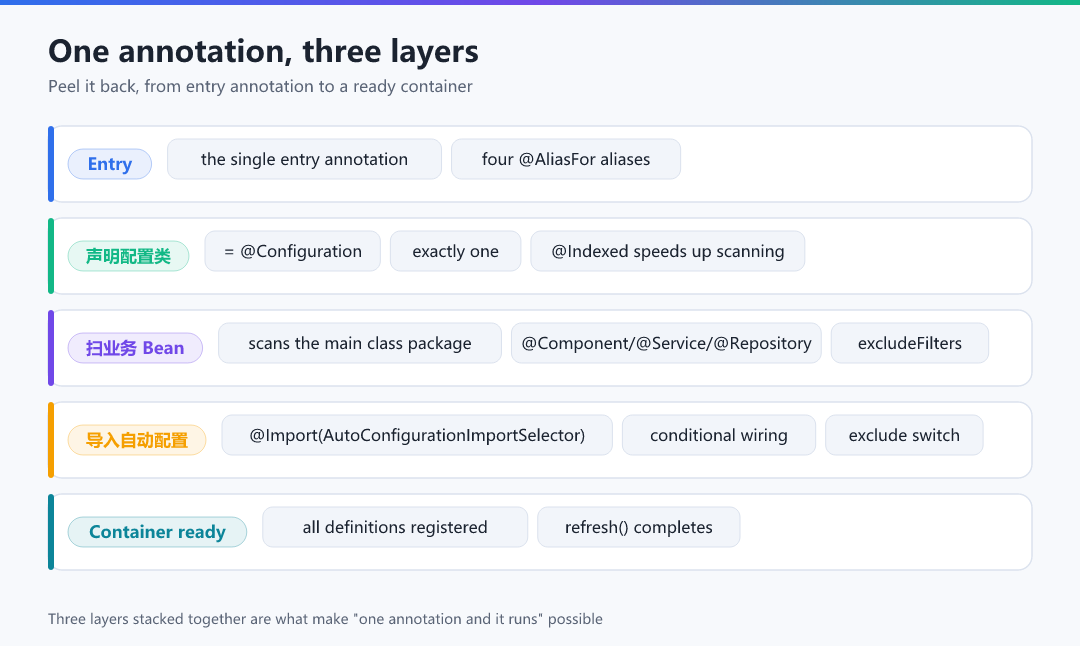
Task: Click the blue Entry label pill
Action: pos(110,164)
